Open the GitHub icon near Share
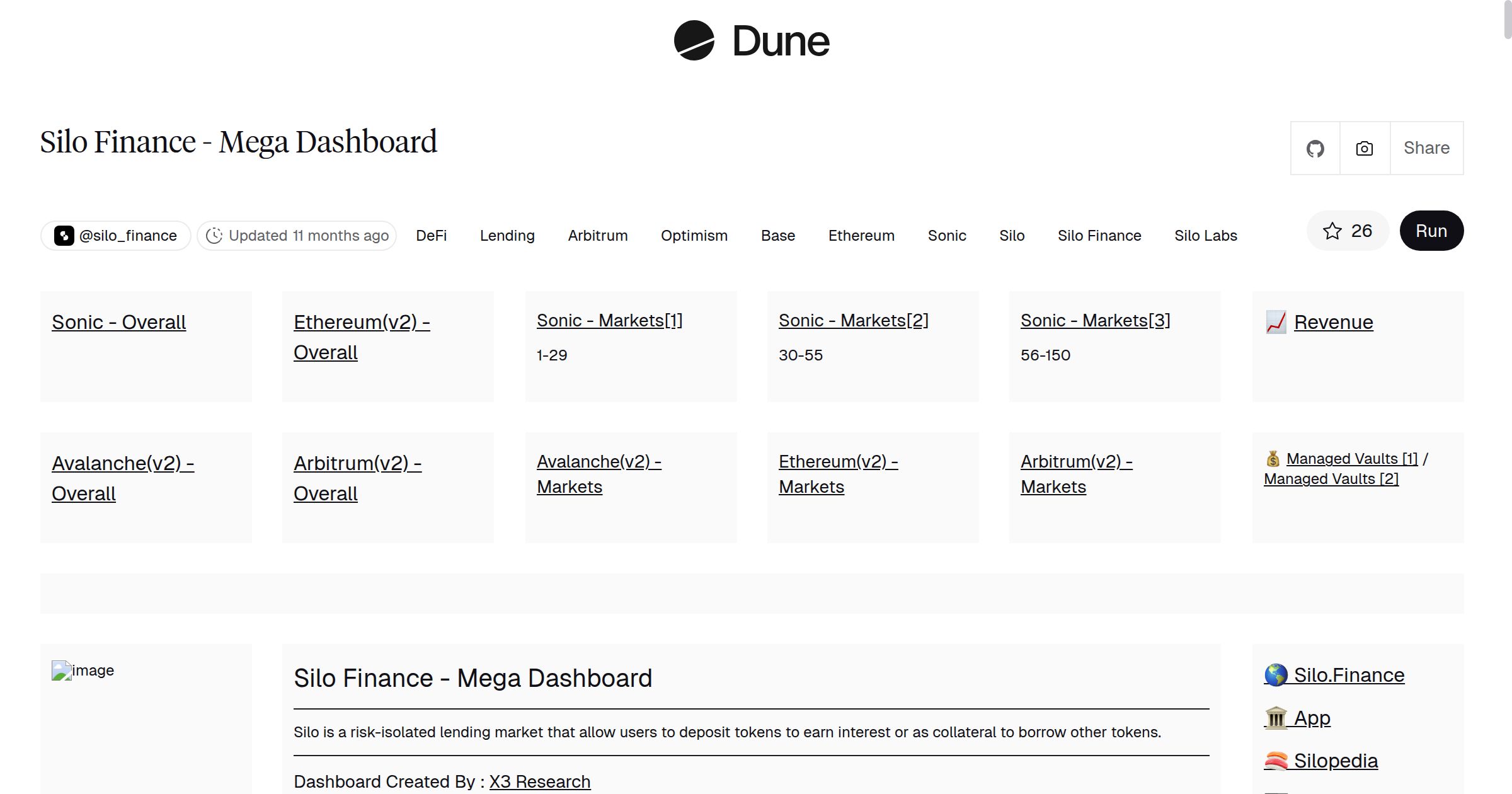The image size is (1512, 794). 1315,148
